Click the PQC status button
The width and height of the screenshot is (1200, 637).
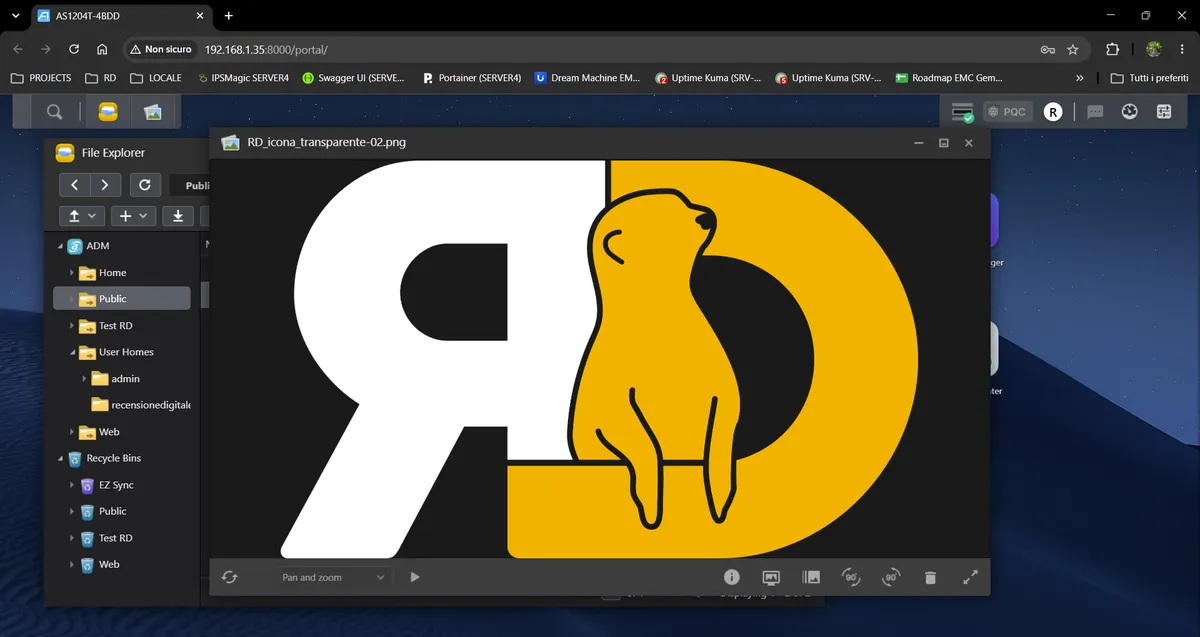1007,112
